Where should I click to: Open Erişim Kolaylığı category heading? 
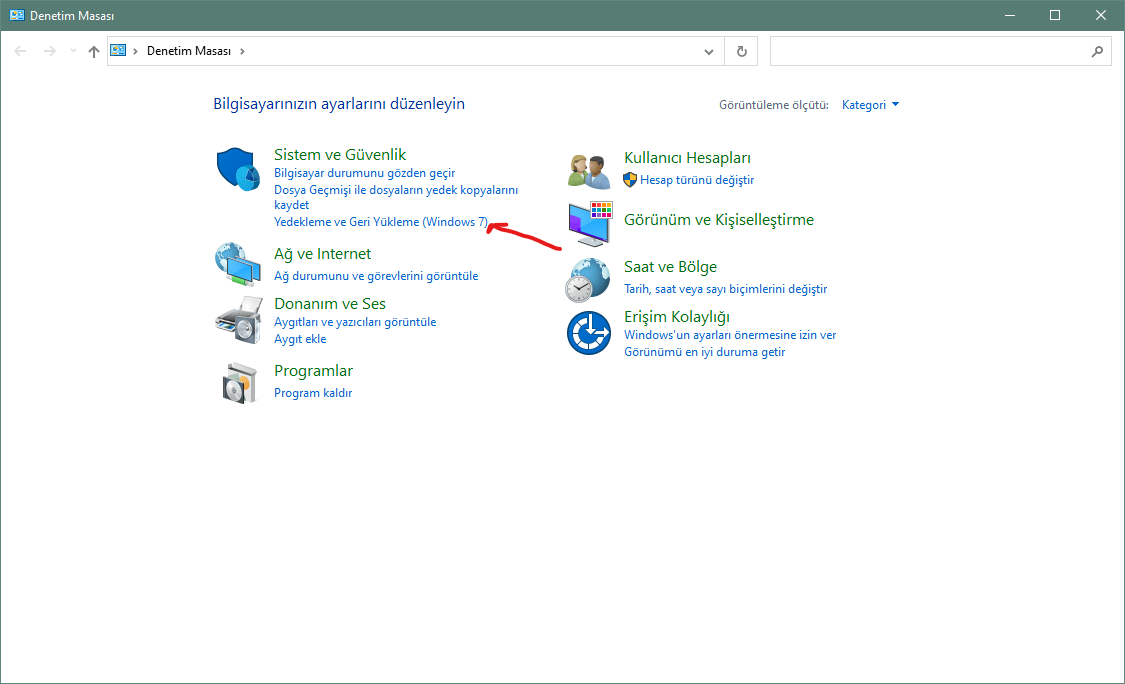pyautogui.click(x=677, y=317)
